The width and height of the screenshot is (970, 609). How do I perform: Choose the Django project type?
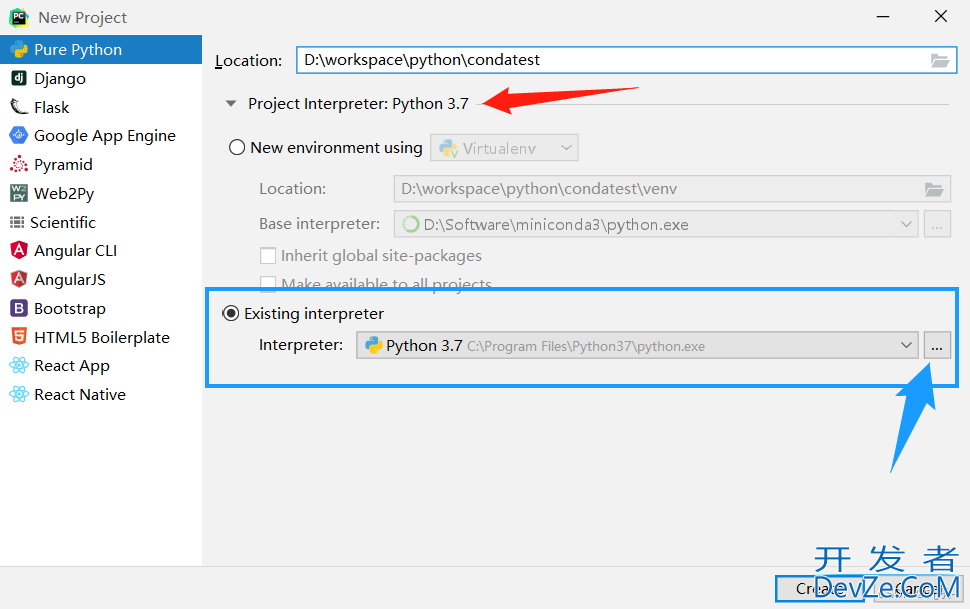[x=101, y=79]
